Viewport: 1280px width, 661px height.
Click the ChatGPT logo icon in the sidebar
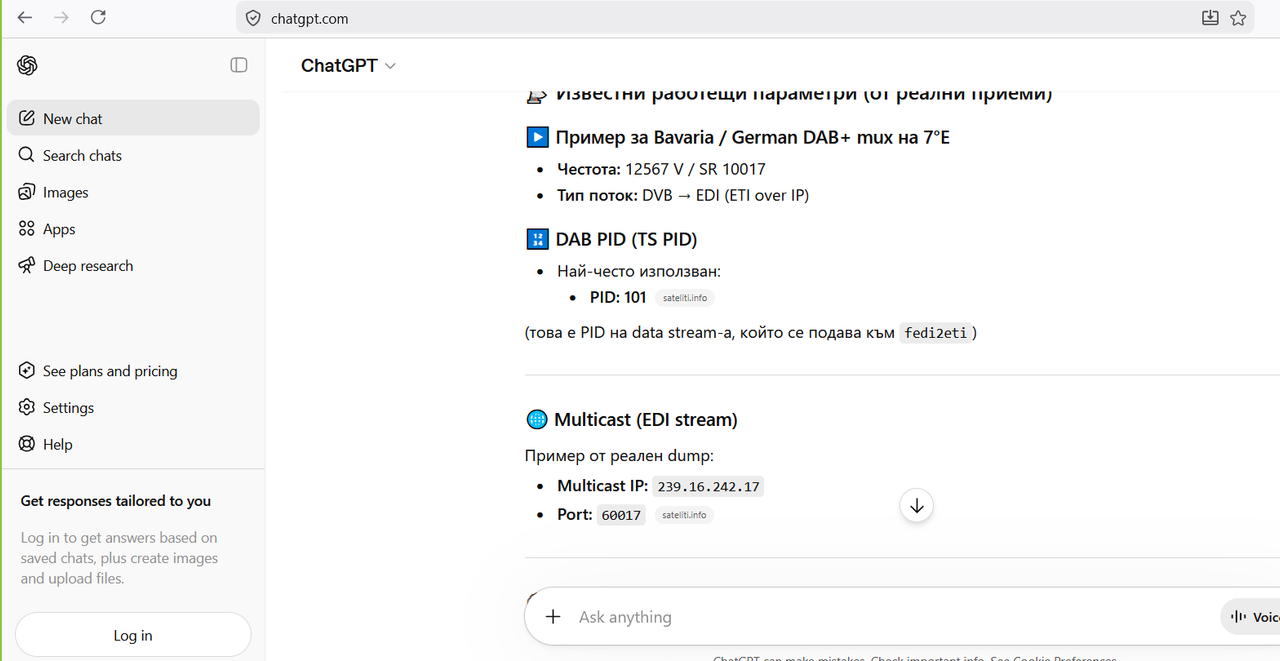pyautogui.click(x=27, y=65)
